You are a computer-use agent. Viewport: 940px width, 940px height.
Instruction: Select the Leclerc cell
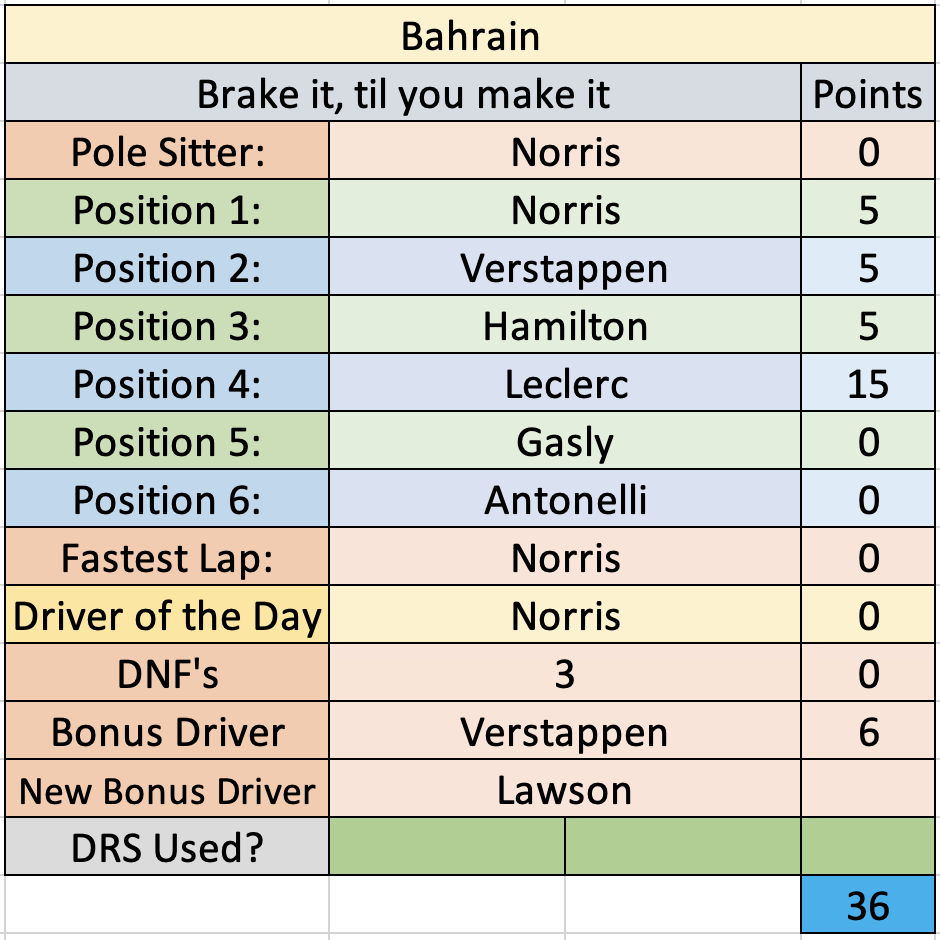click(565, 382)
